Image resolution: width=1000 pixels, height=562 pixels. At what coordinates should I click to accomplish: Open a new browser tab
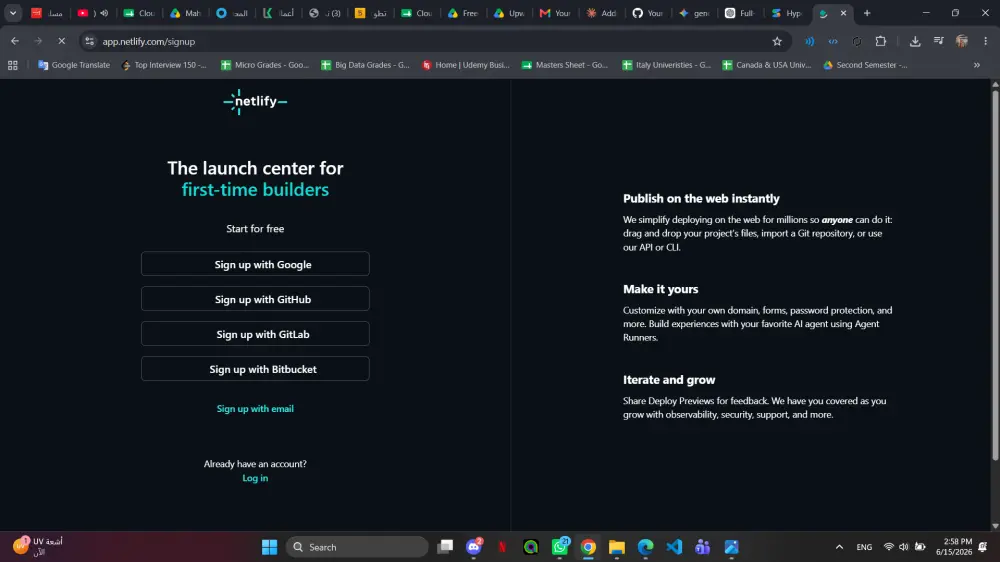867,13
